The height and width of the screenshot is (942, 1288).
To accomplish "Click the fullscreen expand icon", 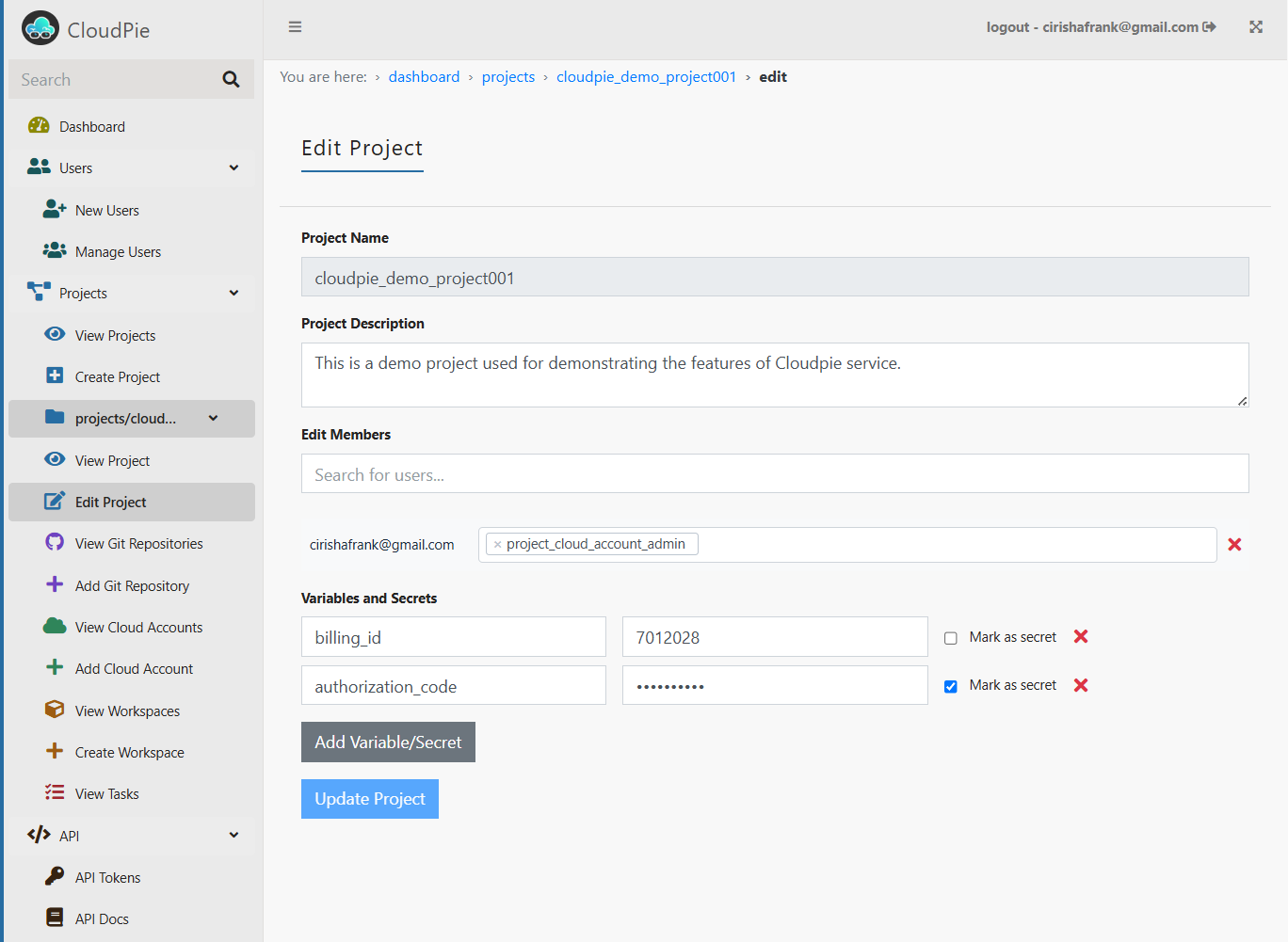I will 1256,26.
